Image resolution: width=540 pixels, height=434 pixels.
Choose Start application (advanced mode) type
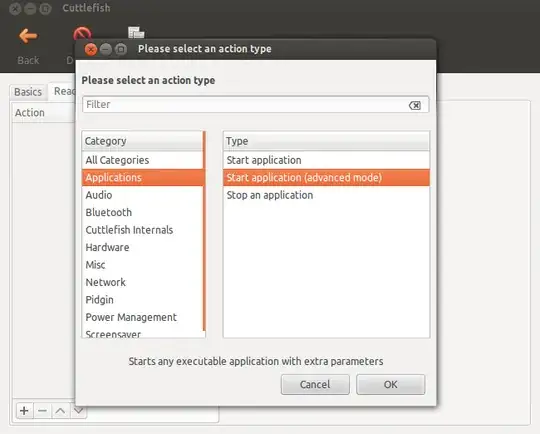(326, 177)
